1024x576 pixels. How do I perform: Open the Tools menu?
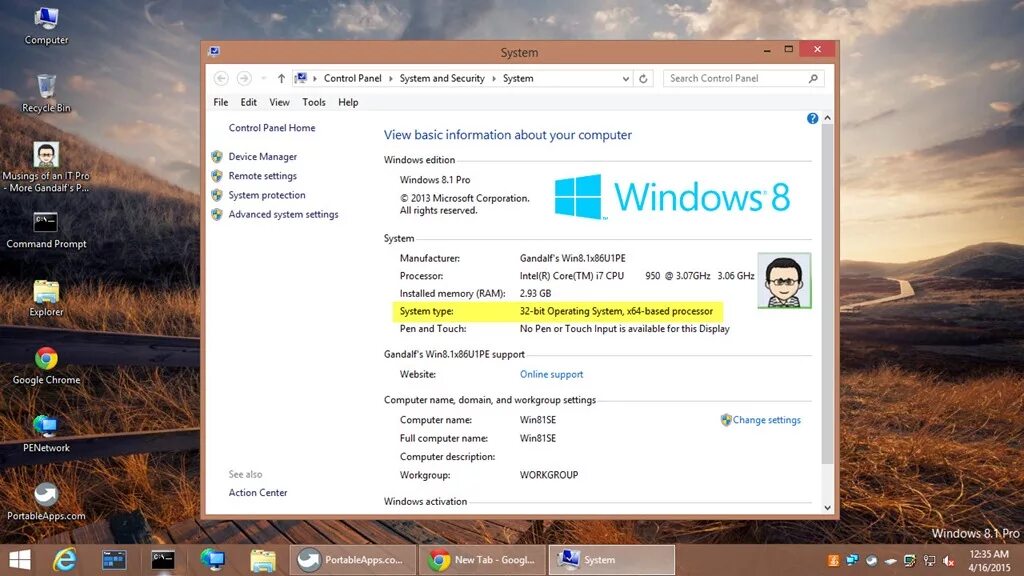click(x=313, y=103)
